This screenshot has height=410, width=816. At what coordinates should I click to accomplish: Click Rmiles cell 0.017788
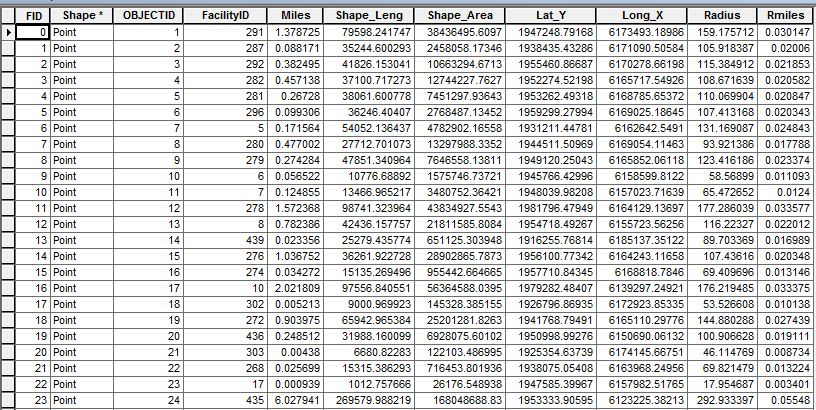(786, 144)
